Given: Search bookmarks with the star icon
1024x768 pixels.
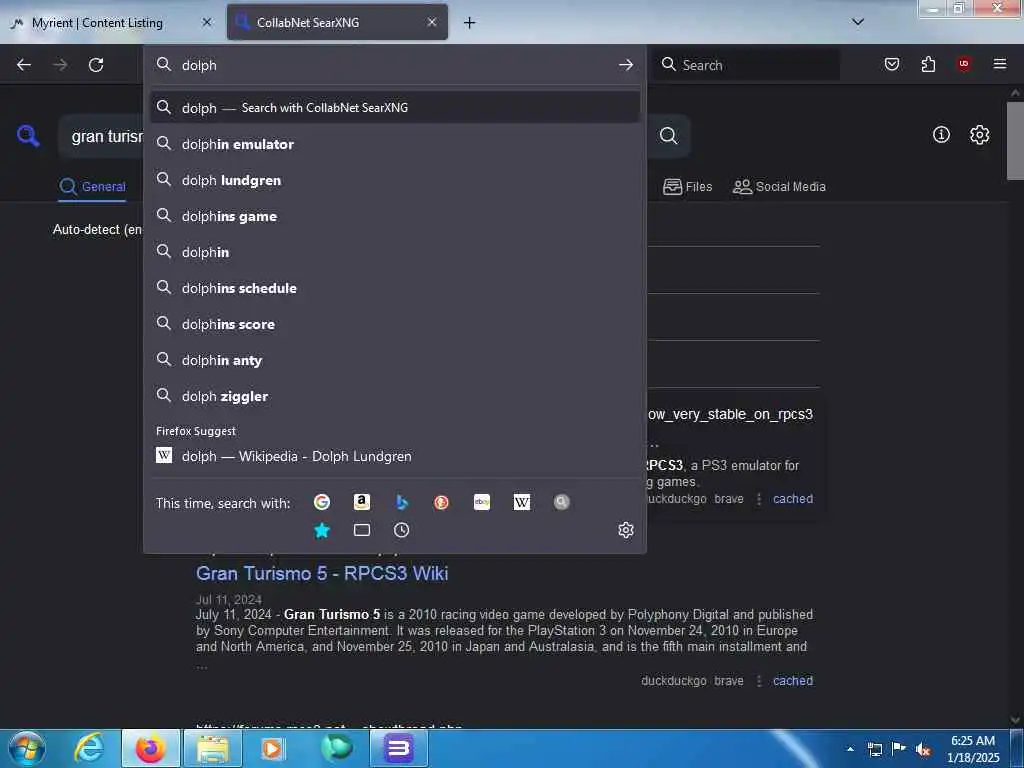Looking at the screenshot, I should [321, 530].
